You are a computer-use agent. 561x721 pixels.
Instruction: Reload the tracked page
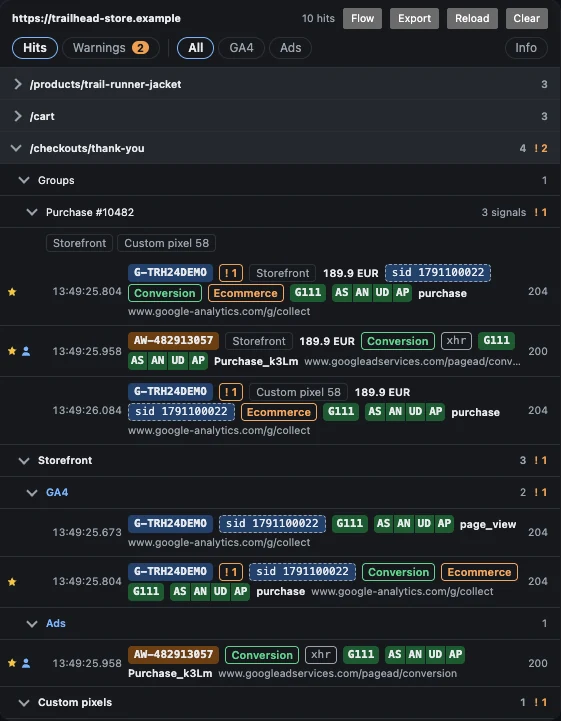[x=472, y=18]
